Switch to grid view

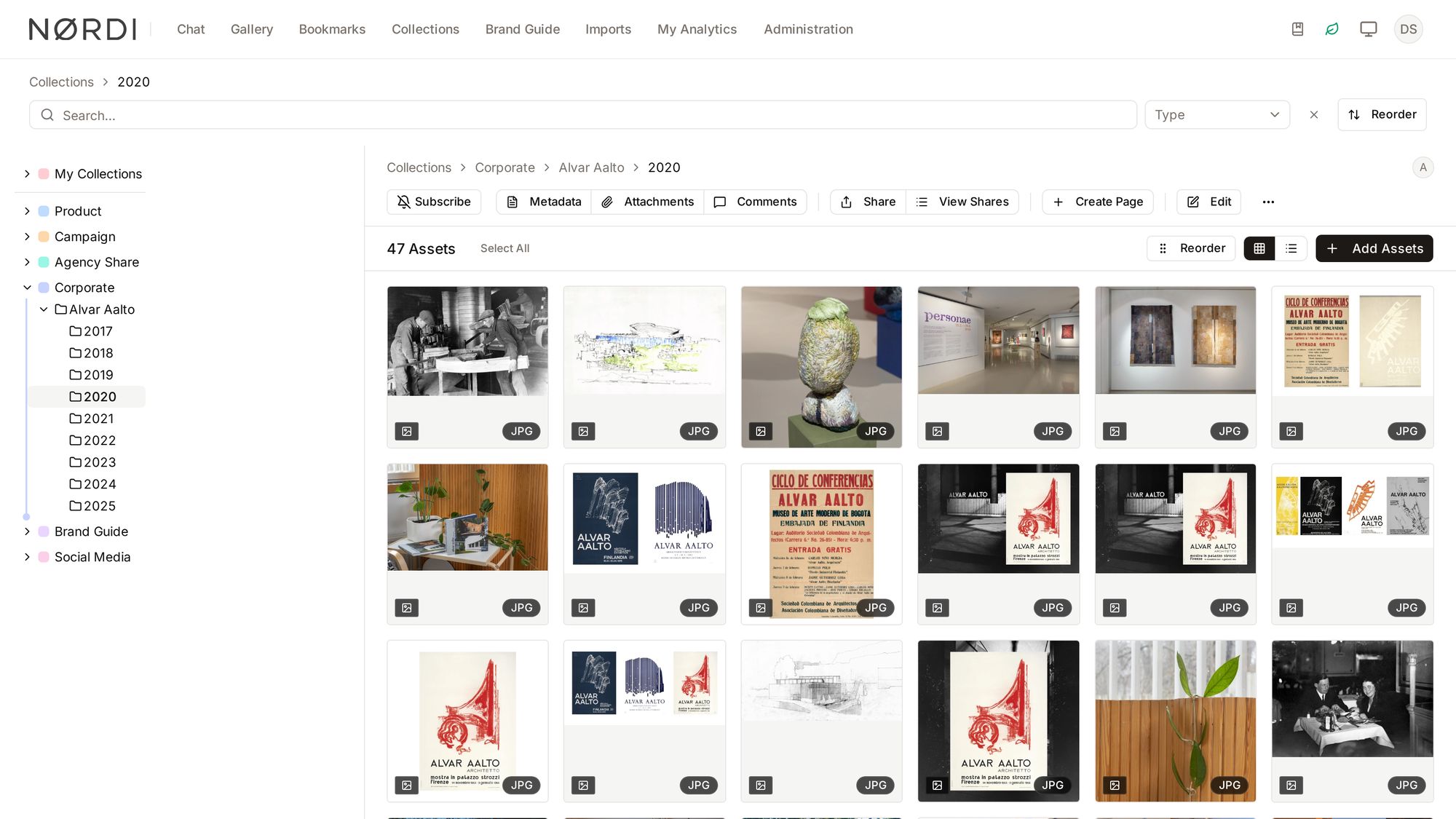click(x=1259, y=248)
